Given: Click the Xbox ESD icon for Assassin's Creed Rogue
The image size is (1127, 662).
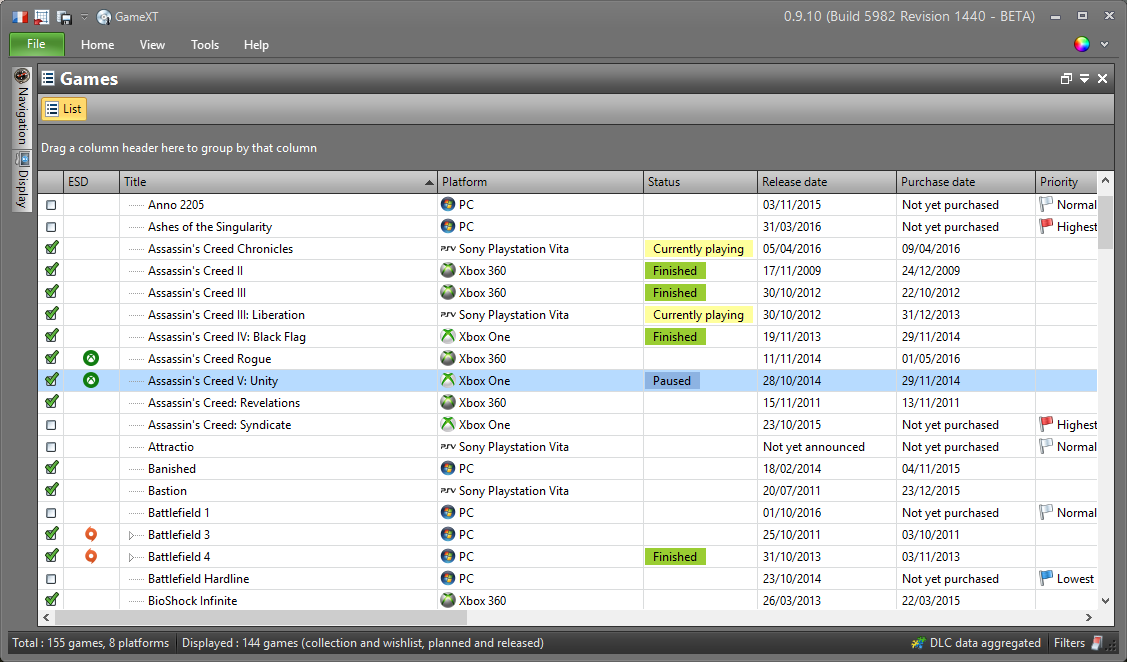Looking at the screenshot, I should [91, 358].
